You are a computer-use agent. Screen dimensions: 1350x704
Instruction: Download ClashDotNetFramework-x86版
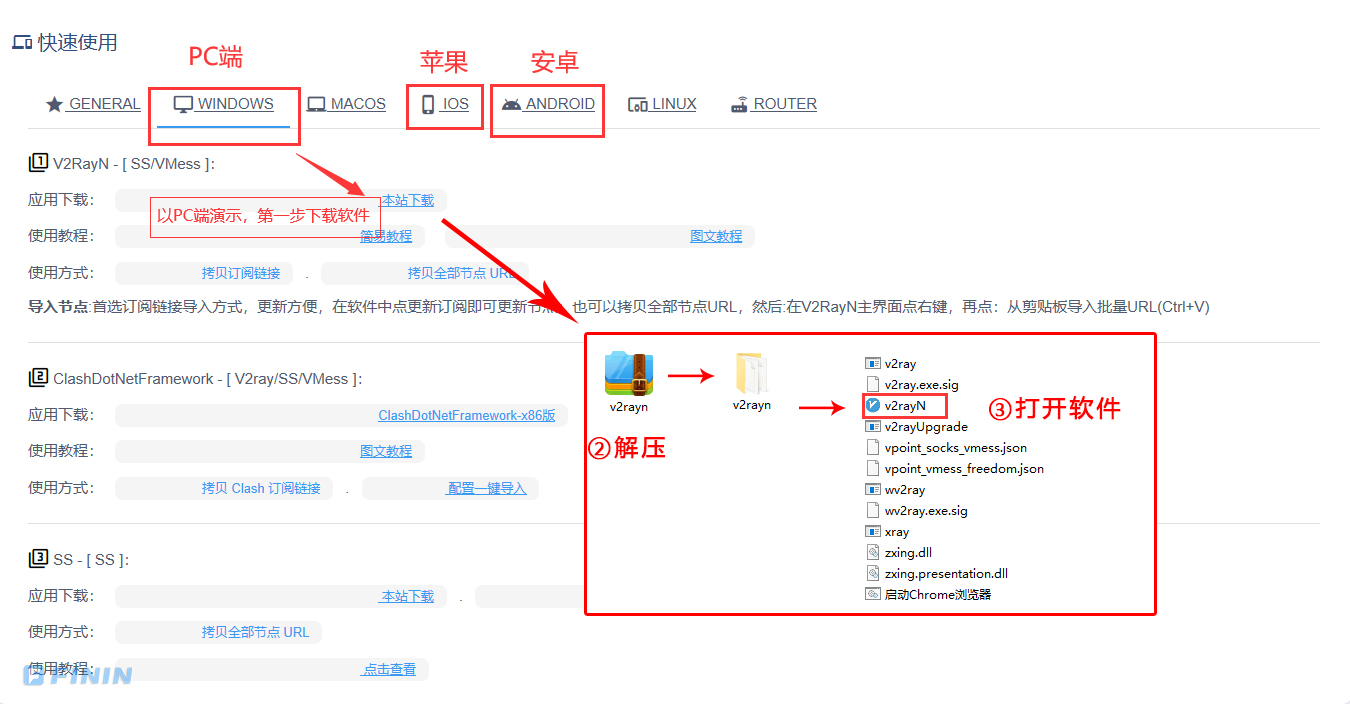pos(466,415)
